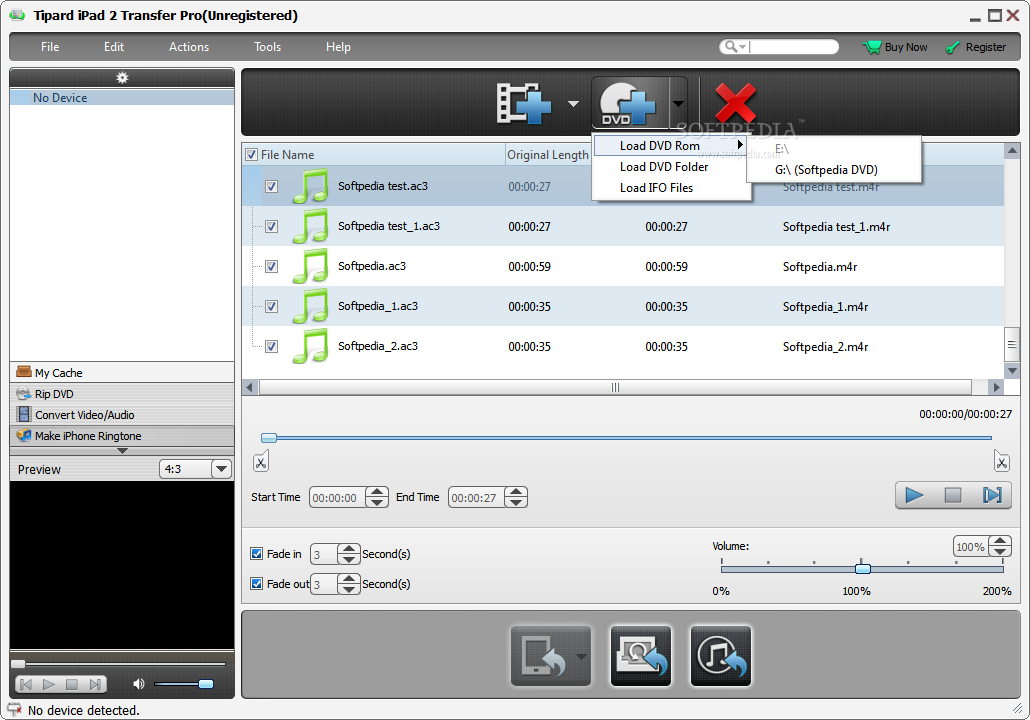This screenshot has width=1030, height=720.
Task: Click the Add Video file icon
Action: 524,103
